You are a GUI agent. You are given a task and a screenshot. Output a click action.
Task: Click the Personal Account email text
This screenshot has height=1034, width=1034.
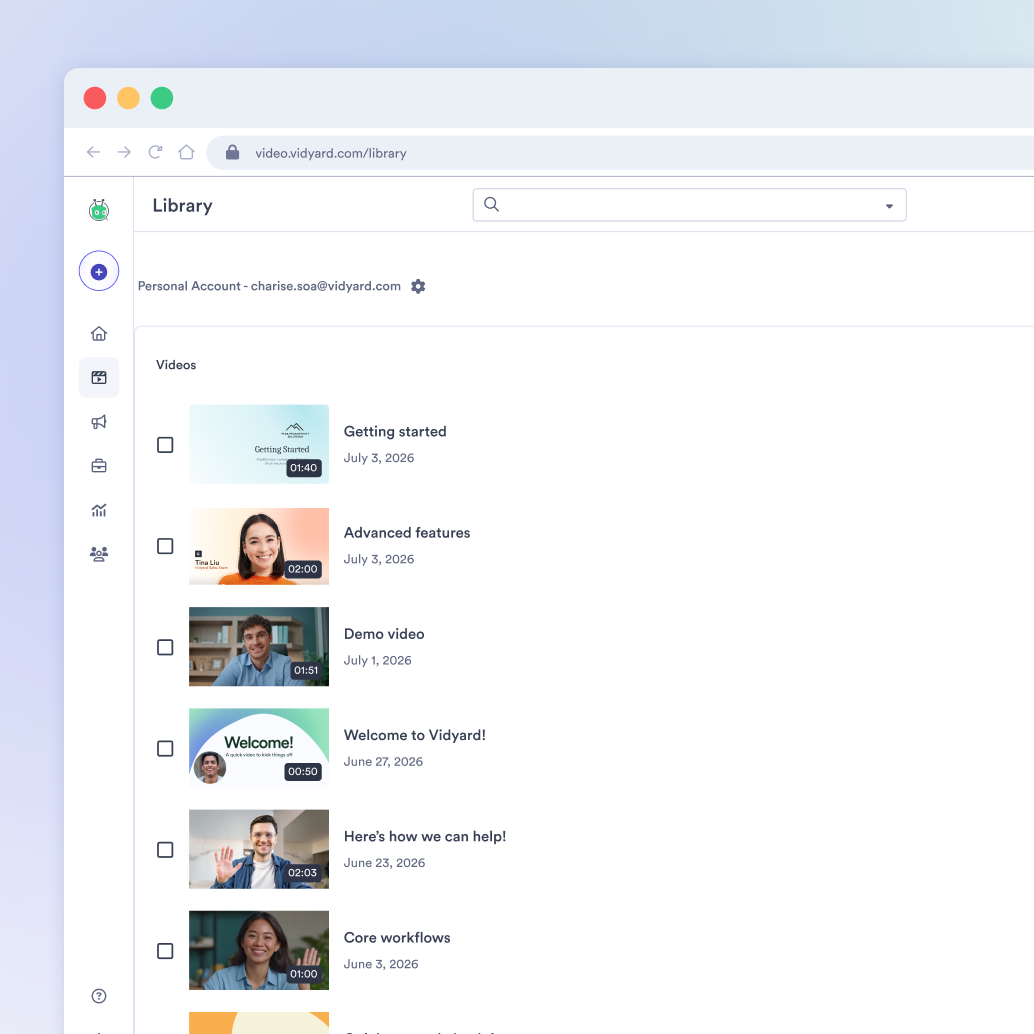coord(269,286)
